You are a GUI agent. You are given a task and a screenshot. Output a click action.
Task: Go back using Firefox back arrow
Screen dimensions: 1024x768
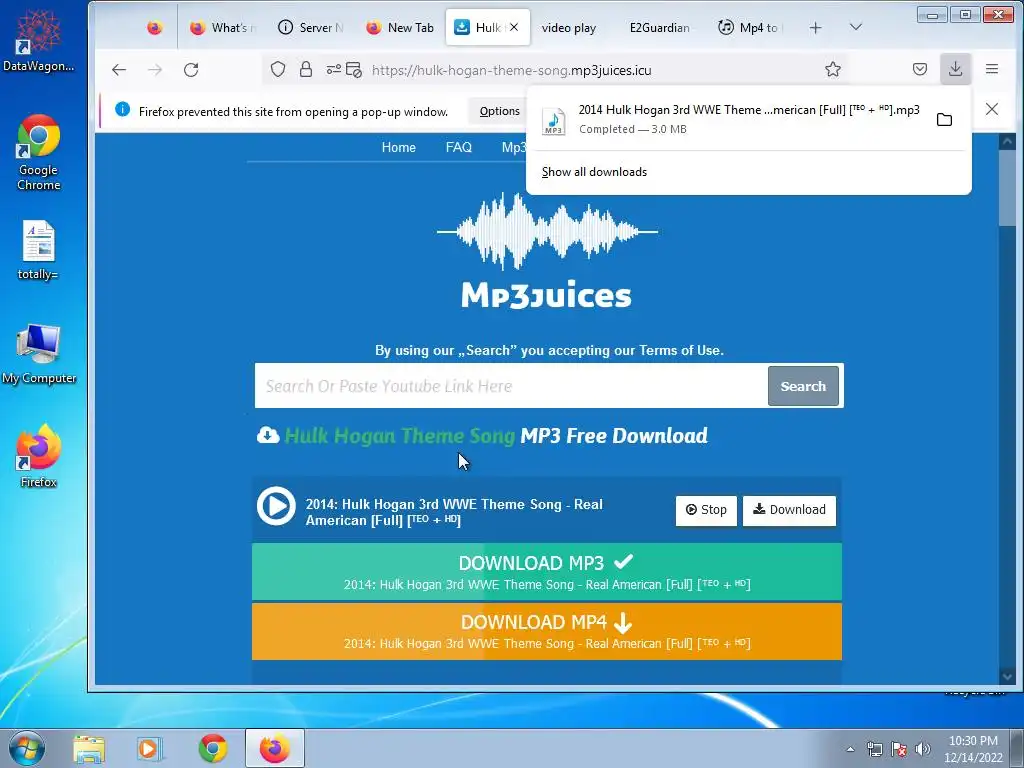point(119,70)
